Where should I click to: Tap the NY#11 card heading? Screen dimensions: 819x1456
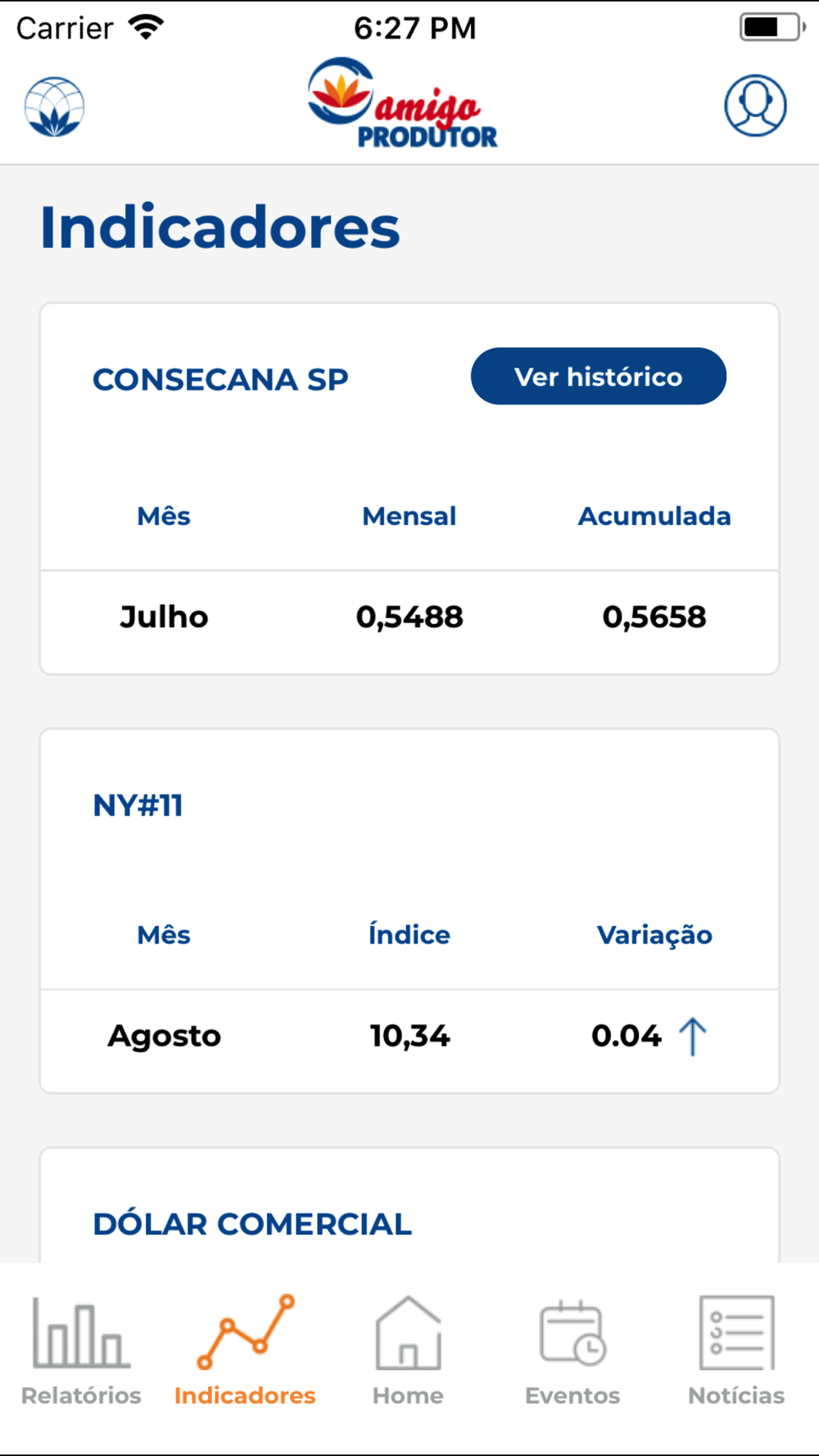(x=138, y=806)
